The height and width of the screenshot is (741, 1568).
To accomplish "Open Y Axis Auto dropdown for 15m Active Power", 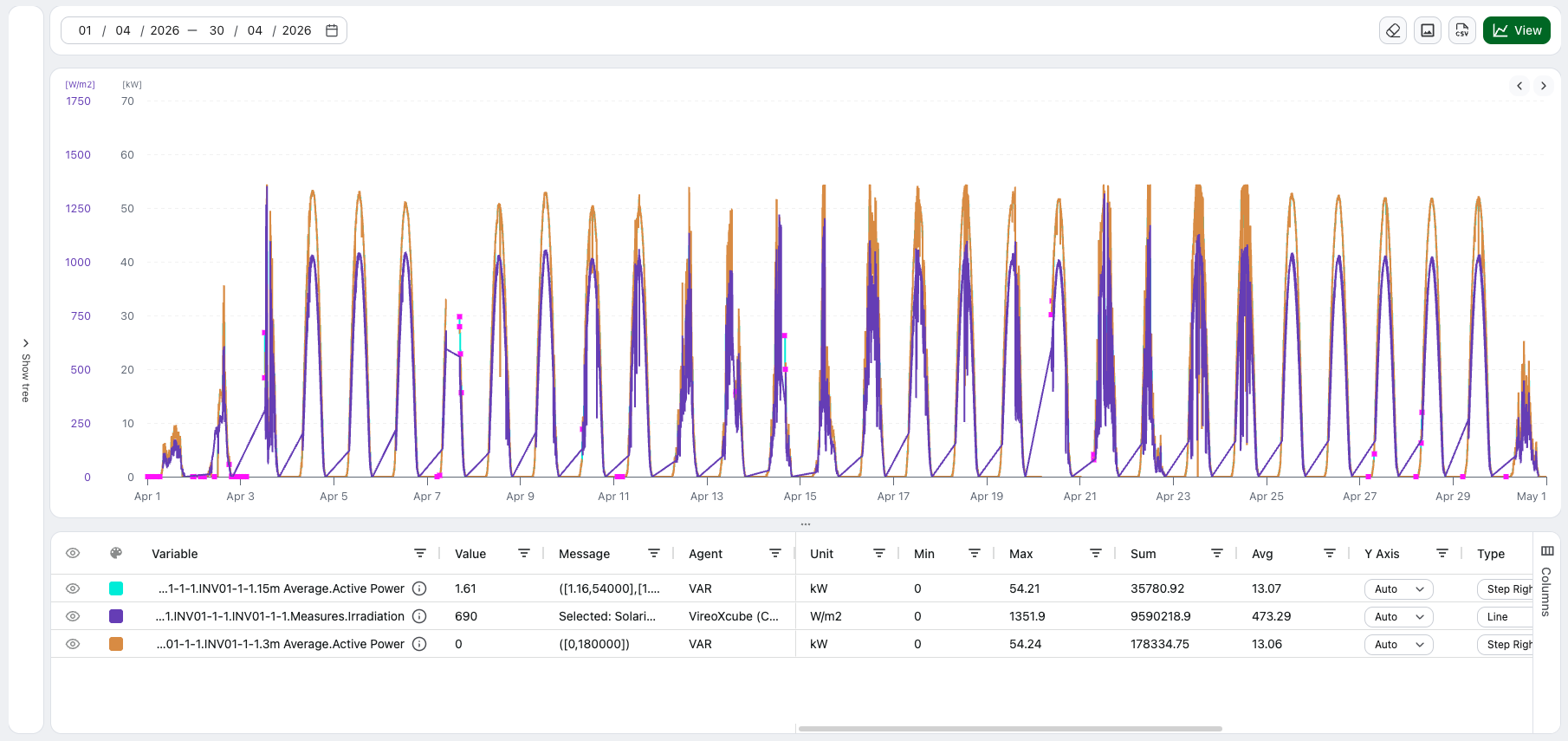I will coord(1399,589).
